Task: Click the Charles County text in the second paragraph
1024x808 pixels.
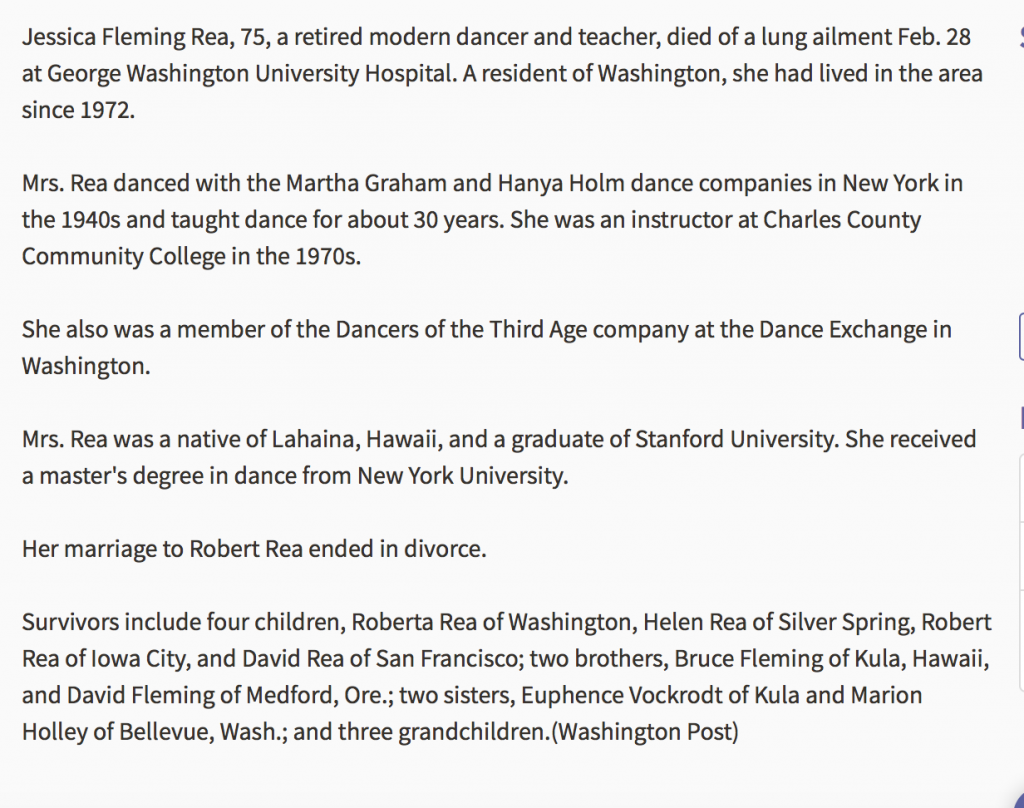Action: [842, 220]
